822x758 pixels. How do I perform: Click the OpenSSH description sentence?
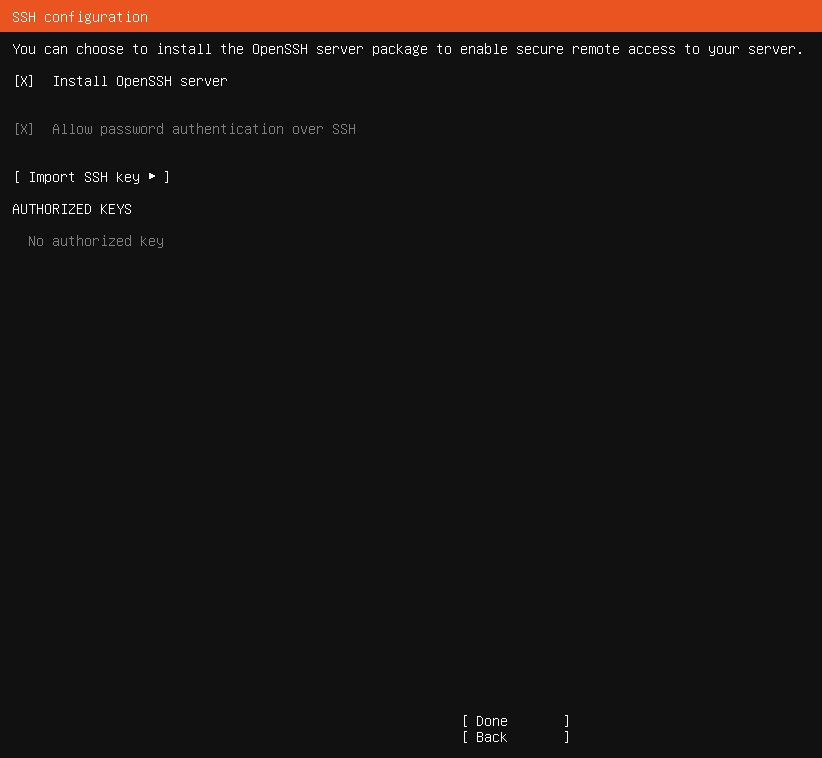pos(407,49)
